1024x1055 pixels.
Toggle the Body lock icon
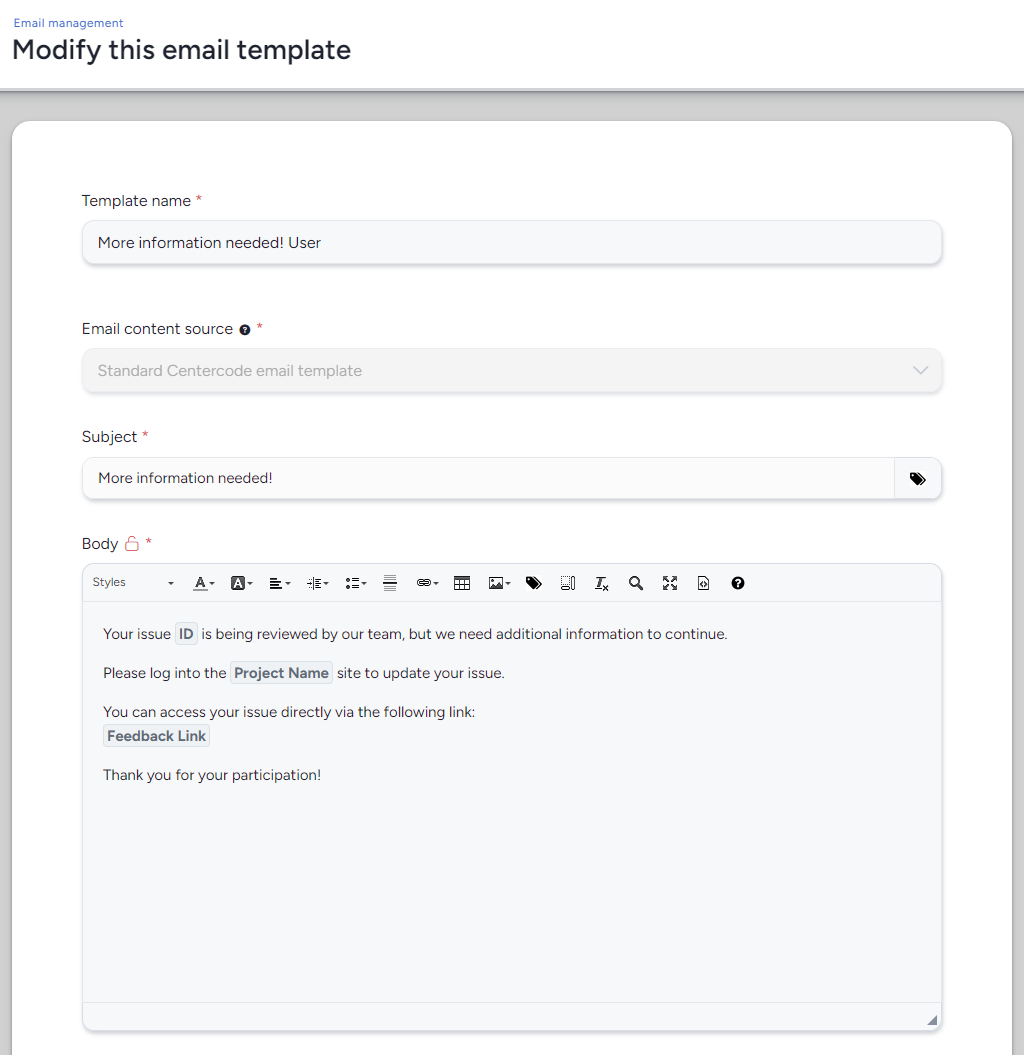[132, 544]
